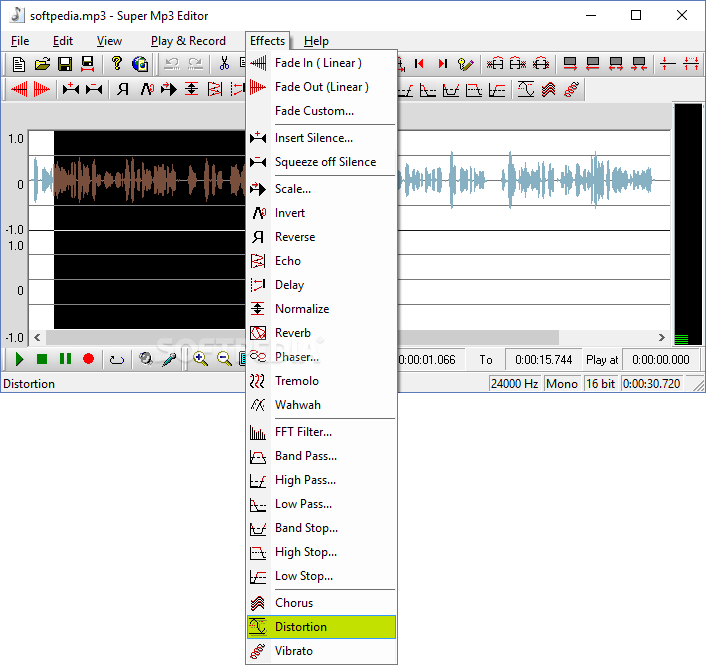
Task: Choose Fade Custom... from the Effects menu
Action: click(321, 111)
